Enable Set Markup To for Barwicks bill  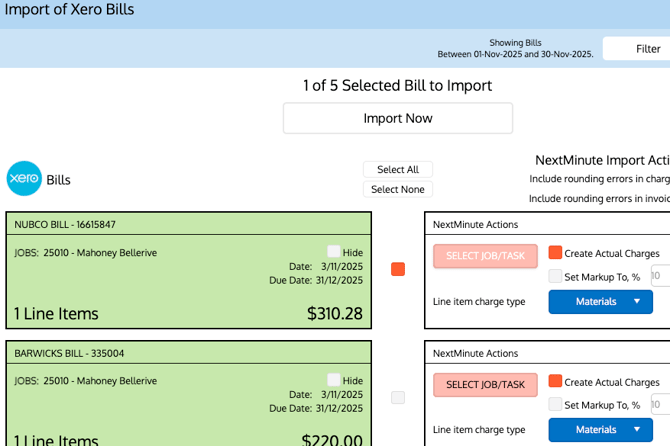point(555,404)
